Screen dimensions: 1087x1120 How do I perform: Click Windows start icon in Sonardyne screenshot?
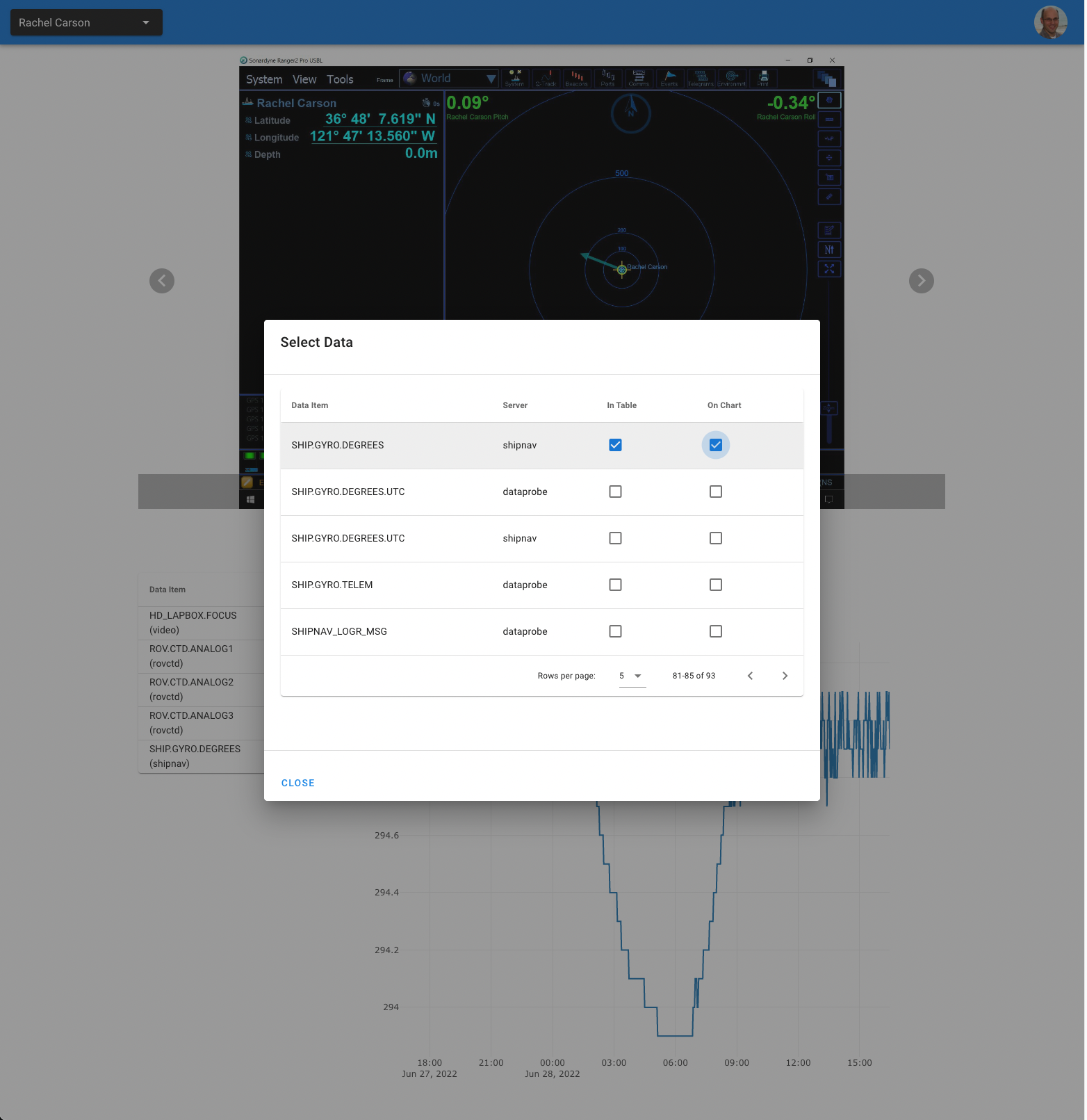[251, 499]
